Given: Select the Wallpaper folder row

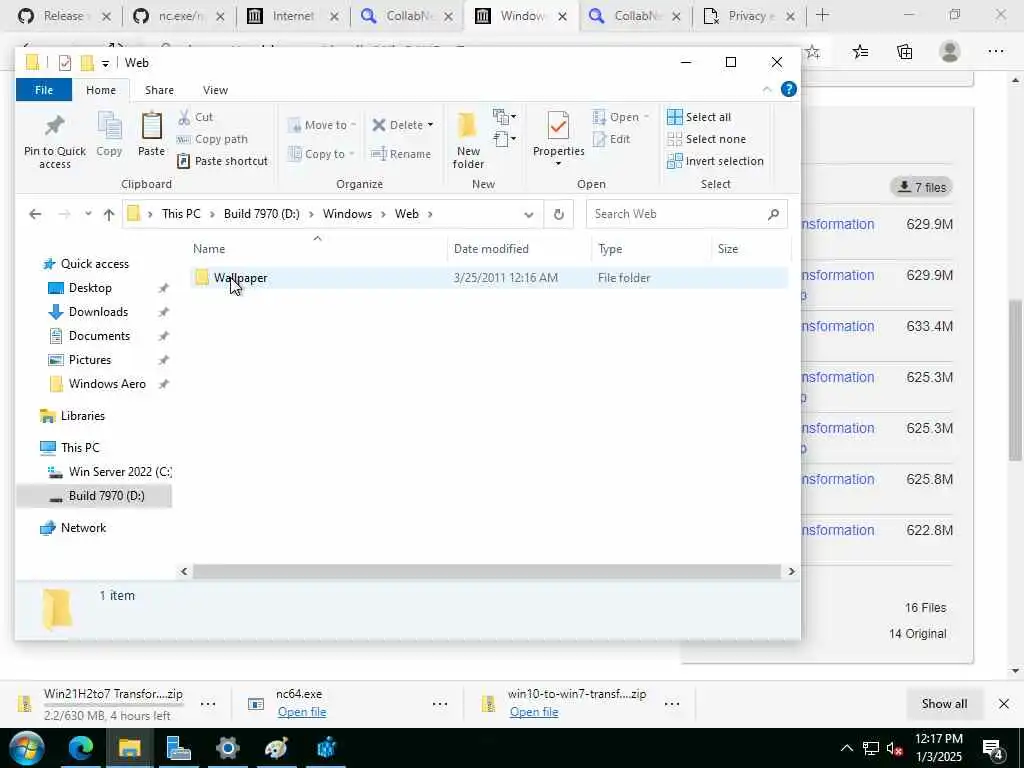Looking at the screenshot, I should click(488, 278).
